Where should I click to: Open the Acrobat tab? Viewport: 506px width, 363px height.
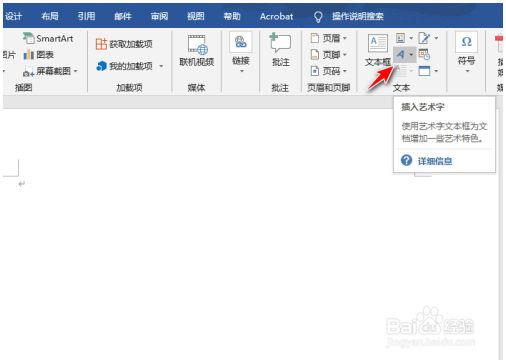click(x=276, y=16)
